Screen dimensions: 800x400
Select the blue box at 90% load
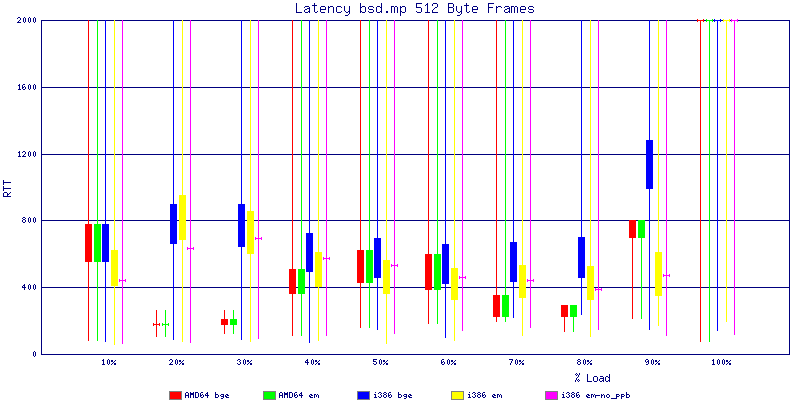coord(649,164)
